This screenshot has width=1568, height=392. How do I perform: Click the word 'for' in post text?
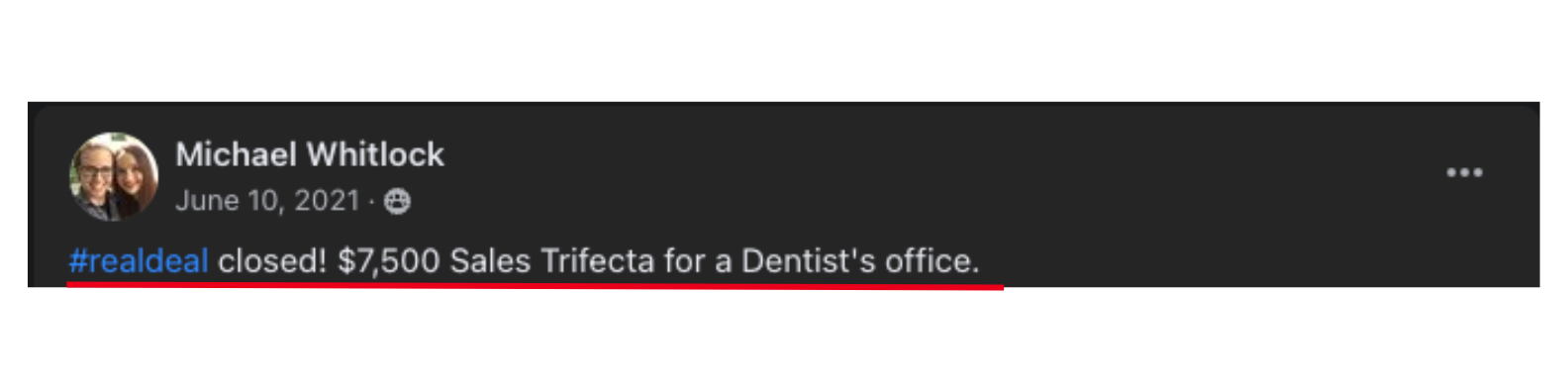click(684, 260)
